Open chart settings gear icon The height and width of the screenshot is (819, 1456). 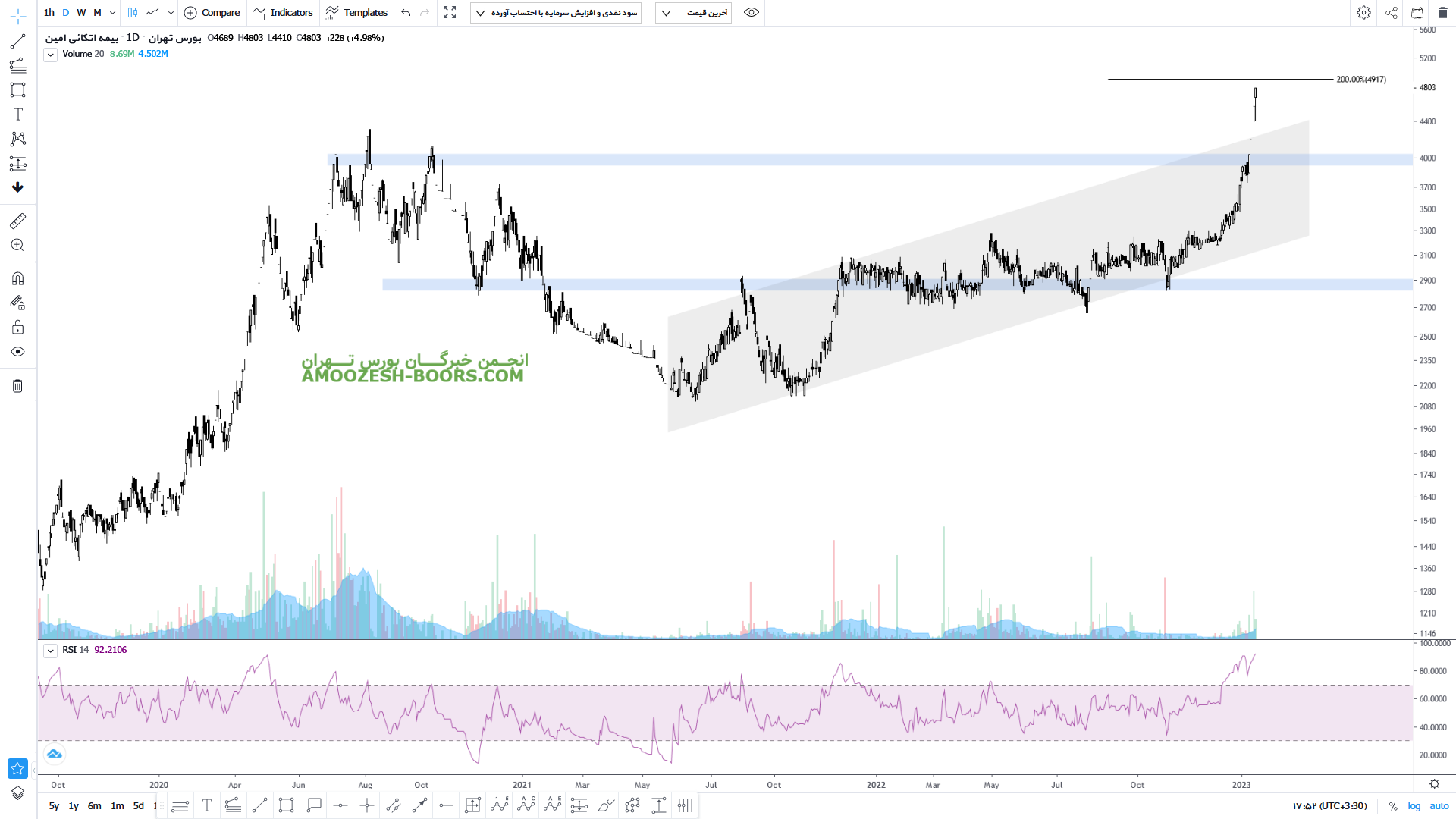coord(1363,13)
